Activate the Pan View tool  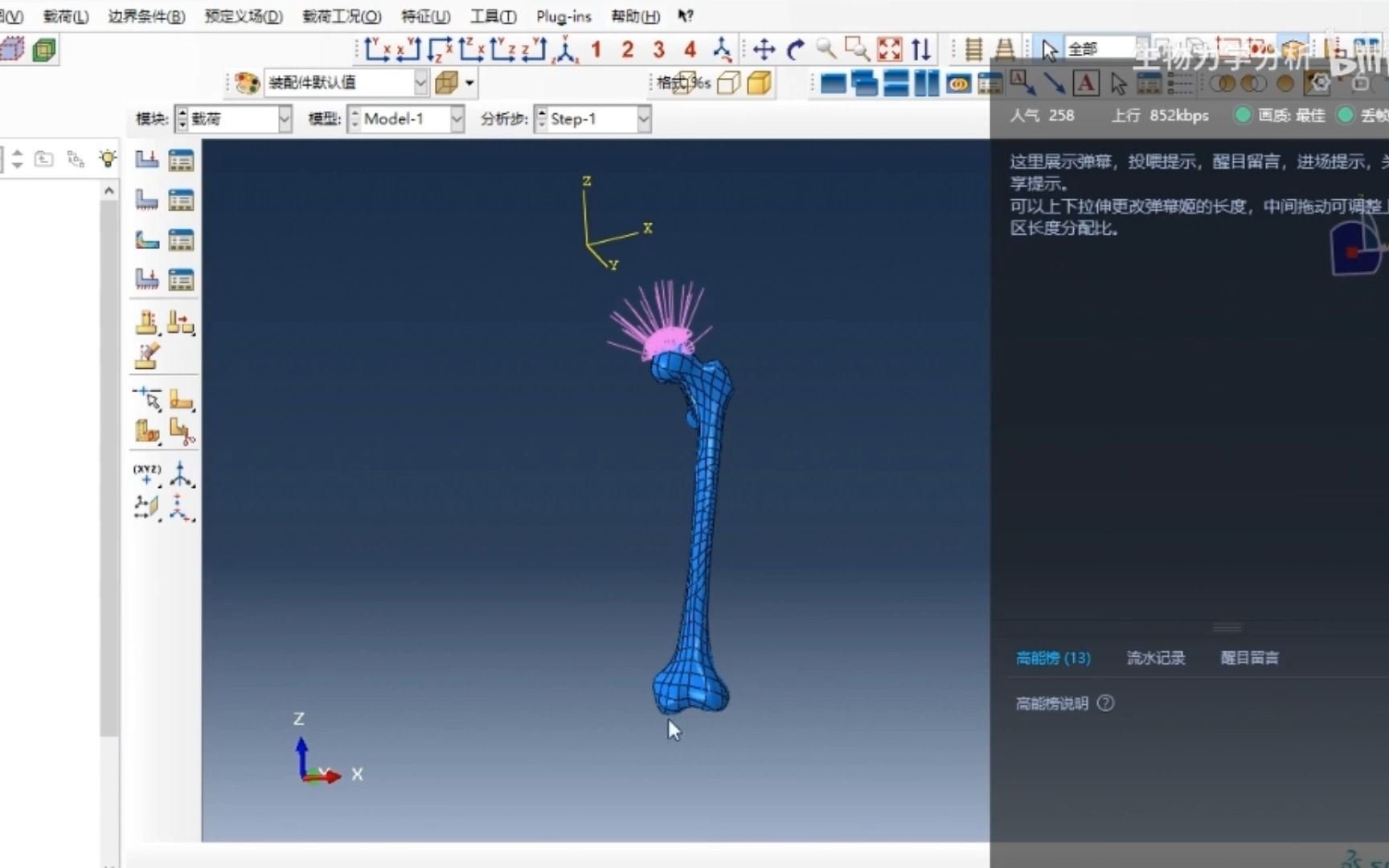(x=764, y=49)
